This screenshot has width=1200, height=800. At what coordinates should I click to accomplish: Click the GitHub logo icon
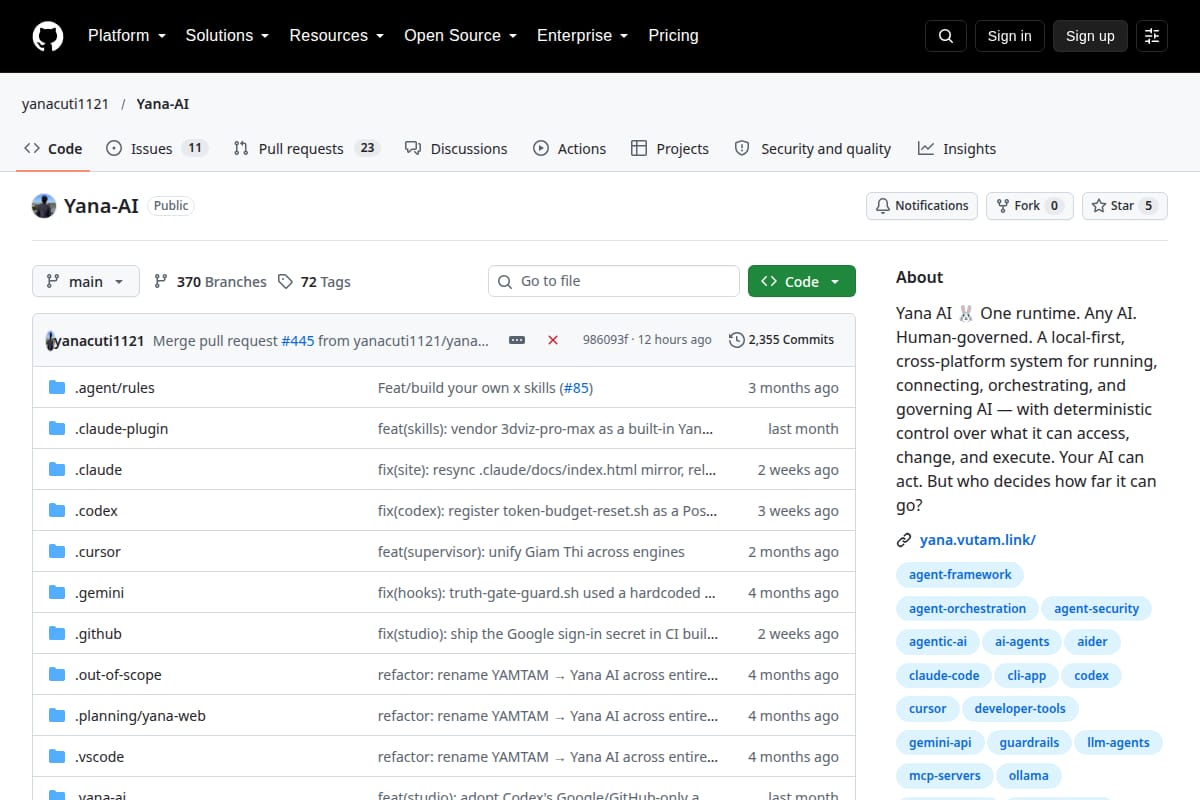48,36
